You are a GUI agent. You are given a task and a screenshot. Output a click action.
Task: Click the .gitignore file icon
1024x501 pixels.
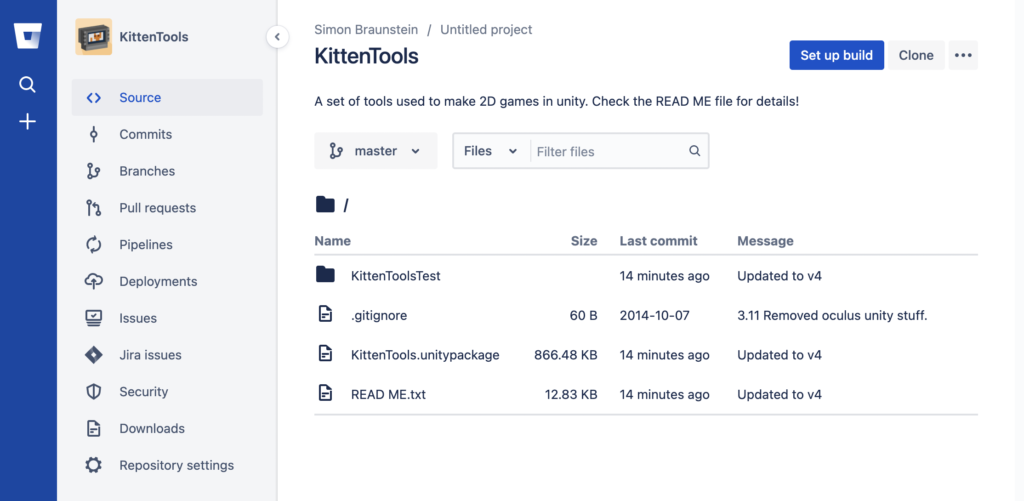[325, 315]
